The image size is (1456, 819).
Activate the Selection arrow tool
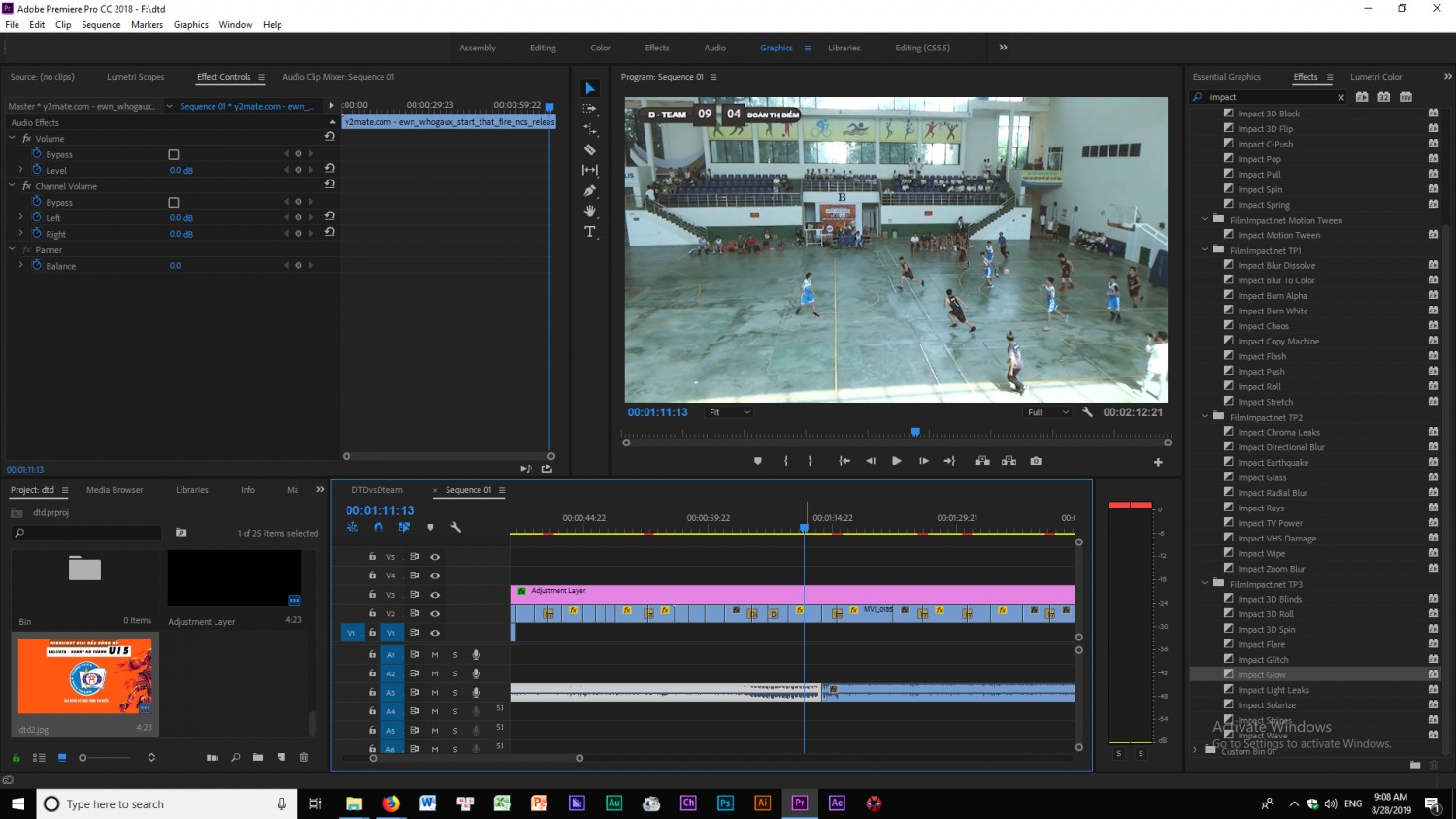pos(589,88)
